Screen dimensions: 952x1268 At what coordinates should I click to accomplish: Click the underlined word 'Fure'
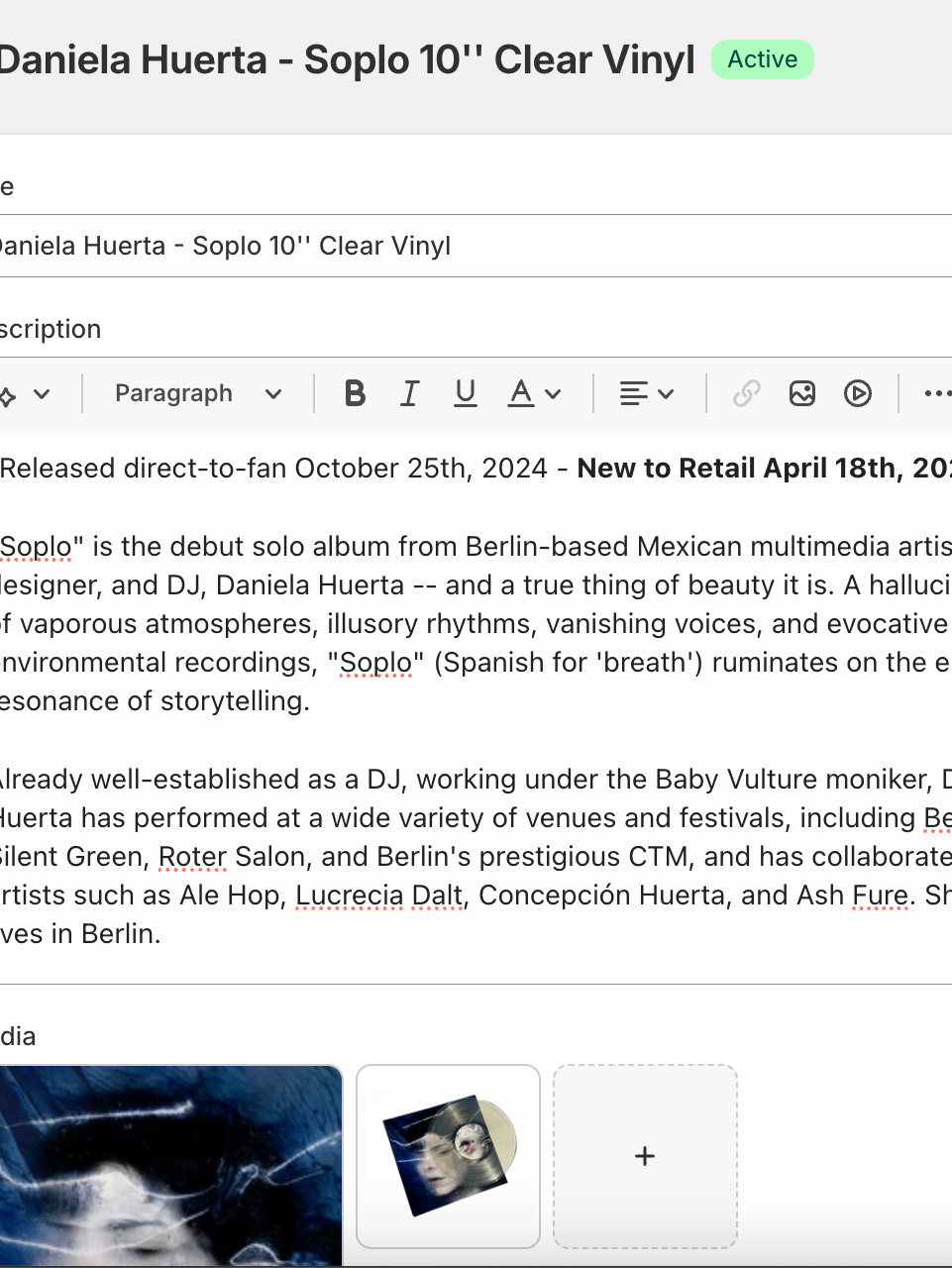[880, 896]
